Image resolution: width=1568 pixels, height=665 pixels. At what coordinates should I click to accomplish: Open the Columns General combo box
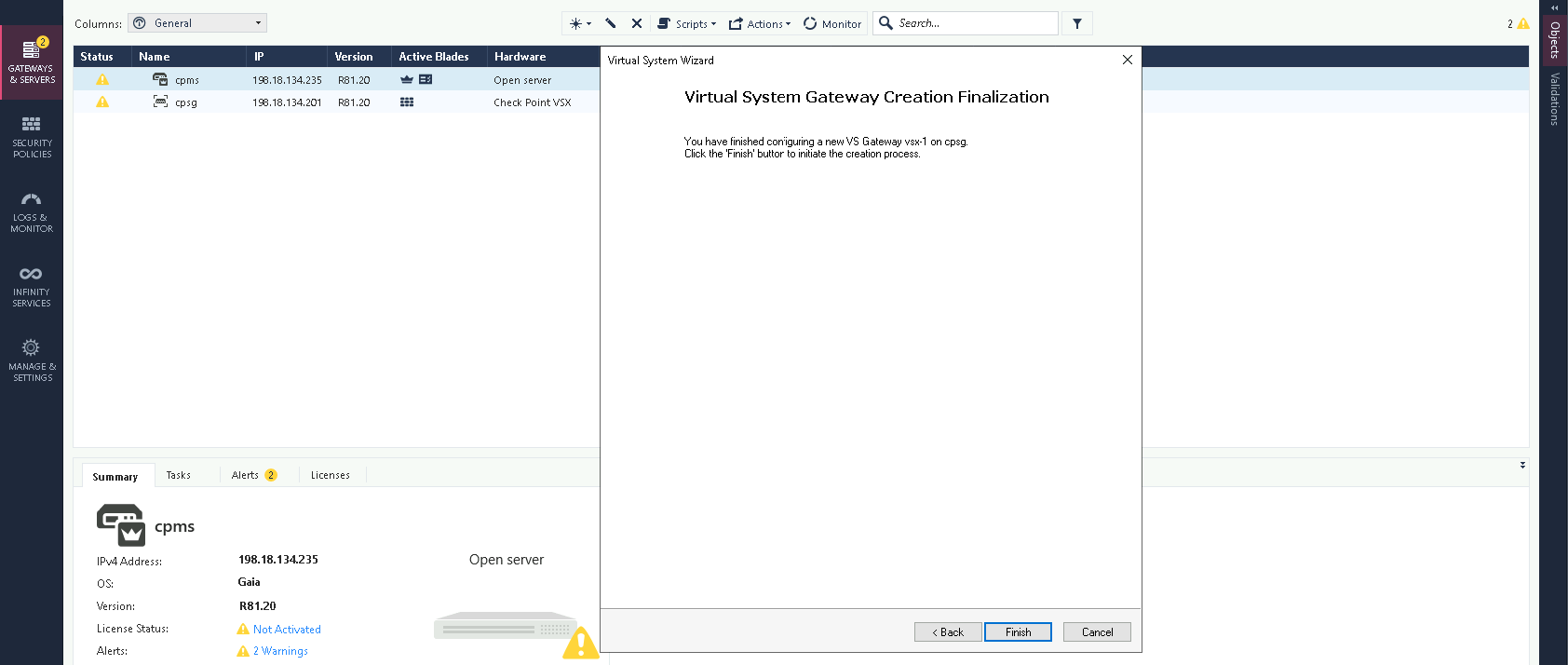pyautogui.click(x=197, y=23)
